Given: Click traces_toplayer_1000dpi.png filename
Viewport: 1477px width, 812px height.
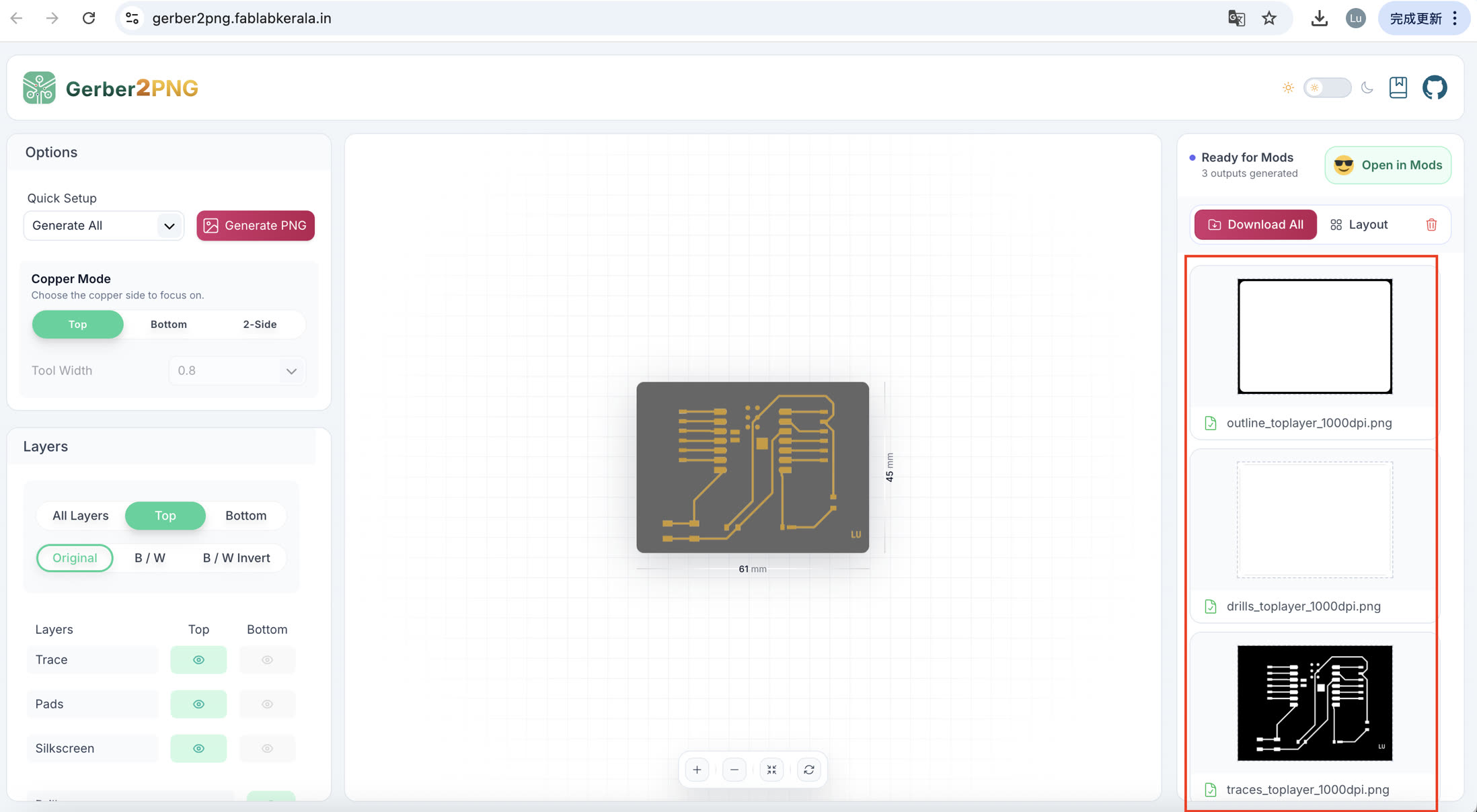Looking at the screenshot, I should point(1308,790).
